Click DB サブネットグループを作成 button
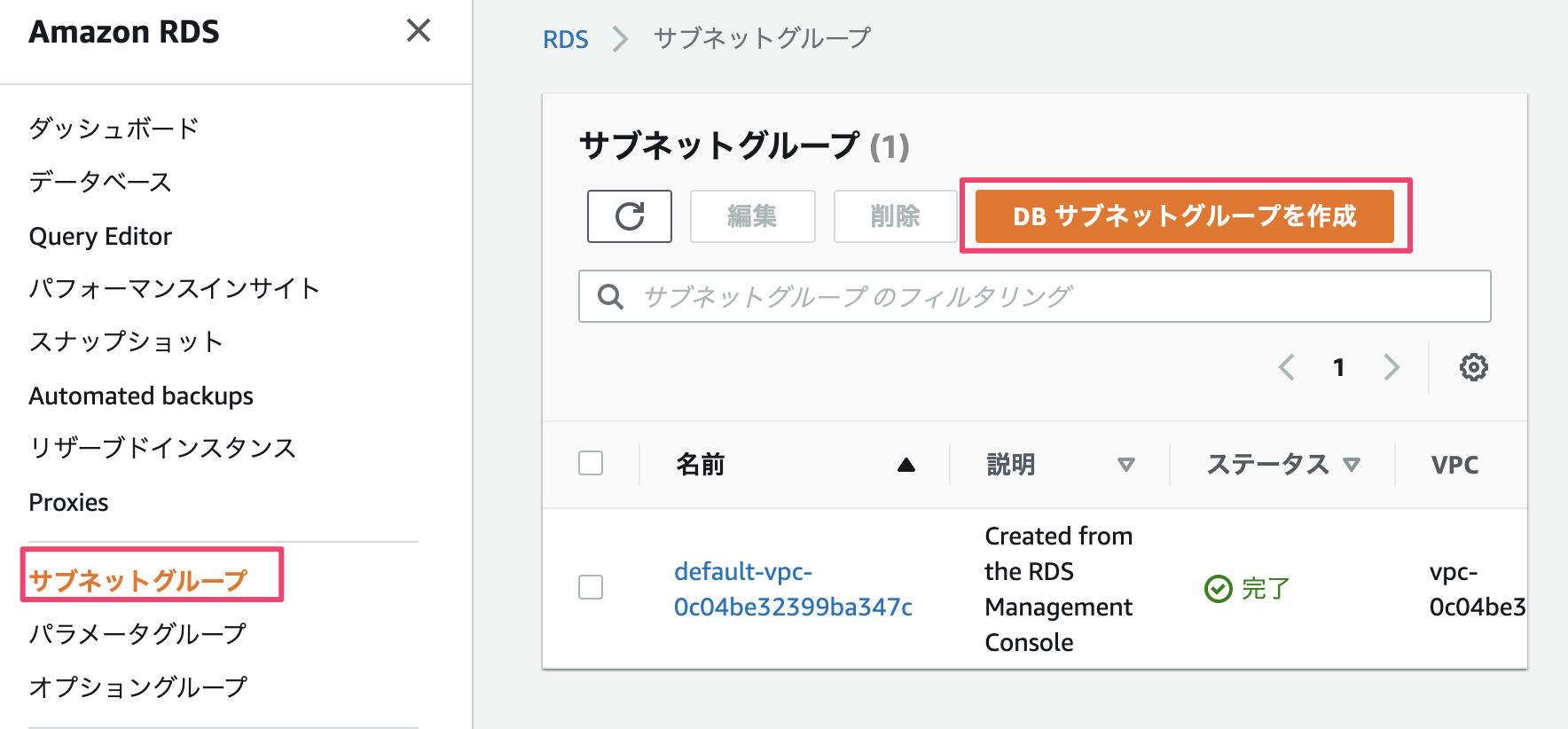 [1184, 216]
